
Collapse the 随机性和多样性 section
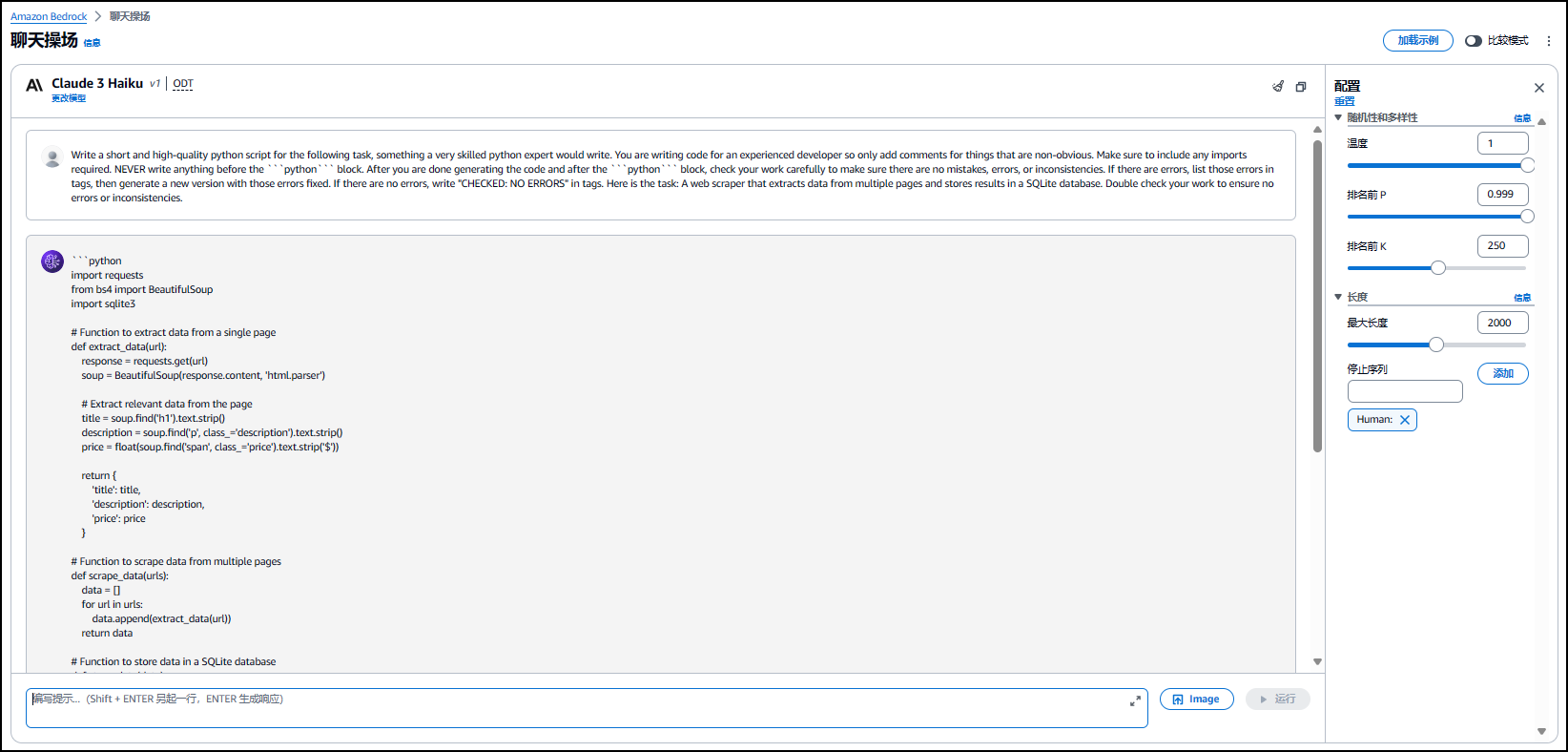click(1338, 117)
